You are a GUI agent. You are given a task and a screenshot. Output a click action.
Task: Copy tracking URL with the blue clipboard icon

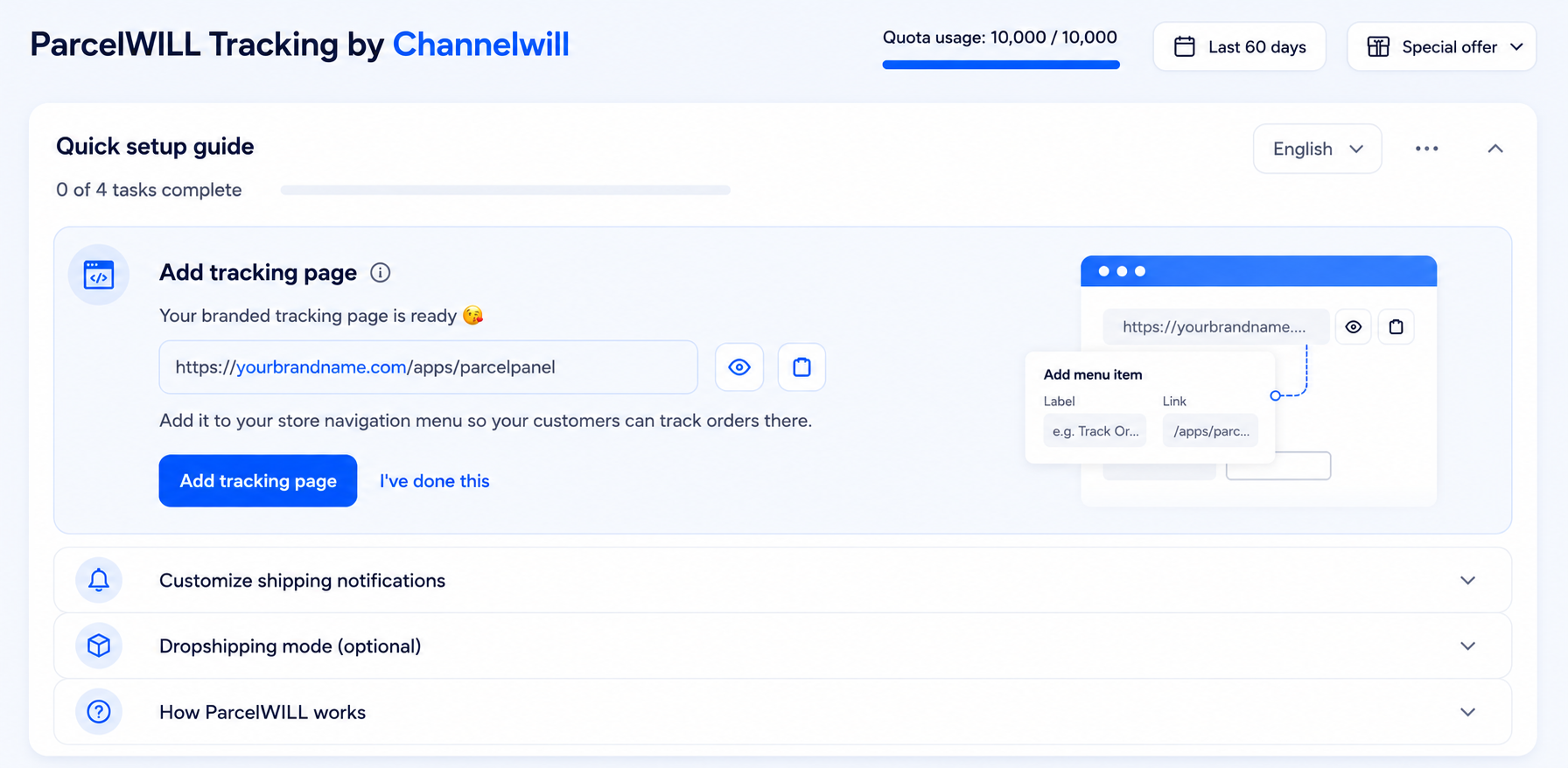tap(801, 367)
